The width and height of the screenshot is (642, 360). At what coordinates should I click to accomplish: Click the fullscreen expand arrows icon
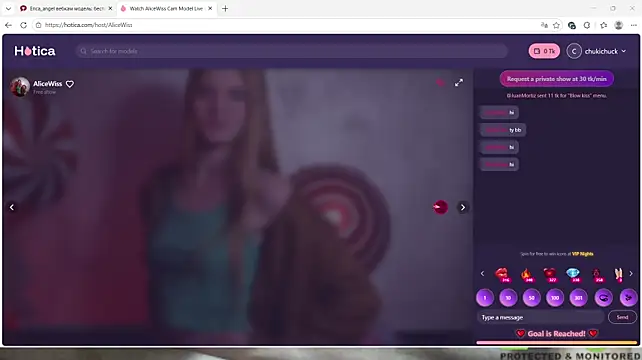click(459, 83)
